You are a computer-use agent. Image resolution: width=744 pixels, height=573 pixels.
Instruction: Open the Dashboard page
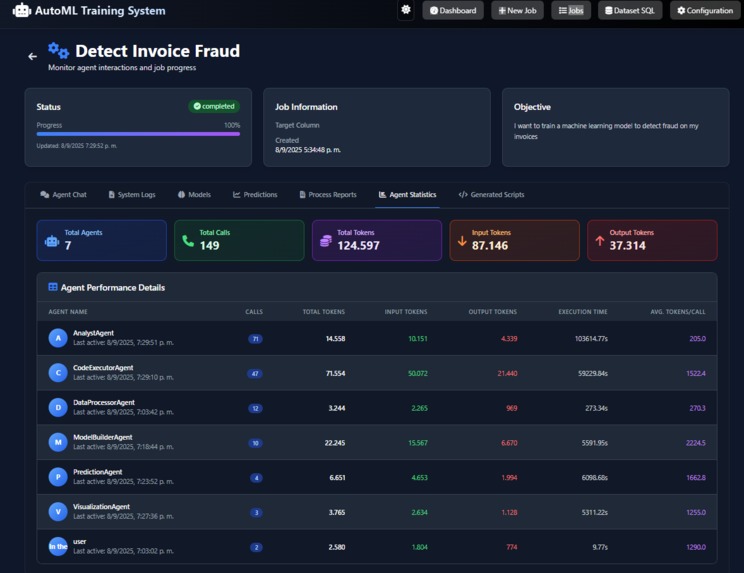coord(453,10)
